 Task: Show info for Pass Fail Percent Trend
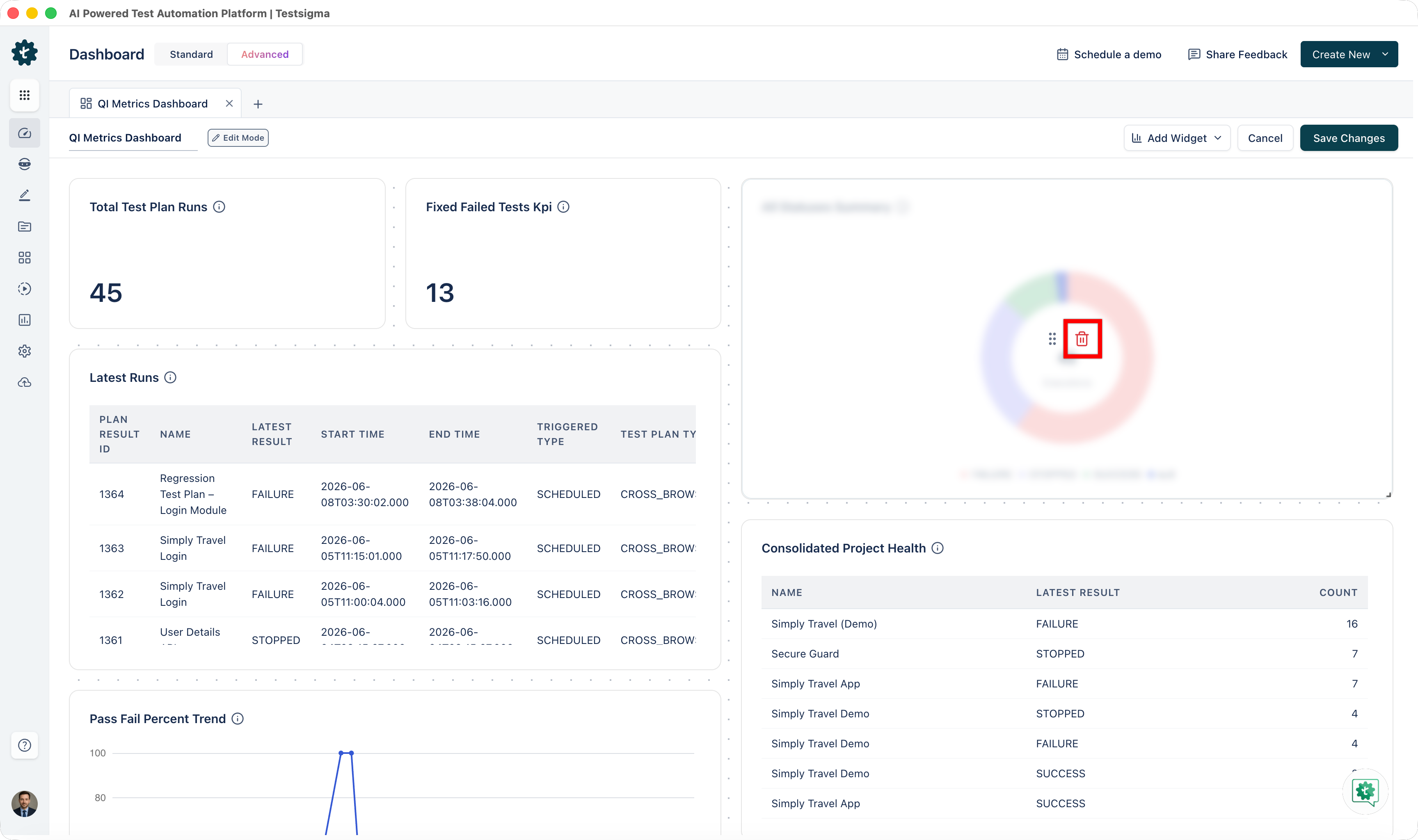[238, 719]
